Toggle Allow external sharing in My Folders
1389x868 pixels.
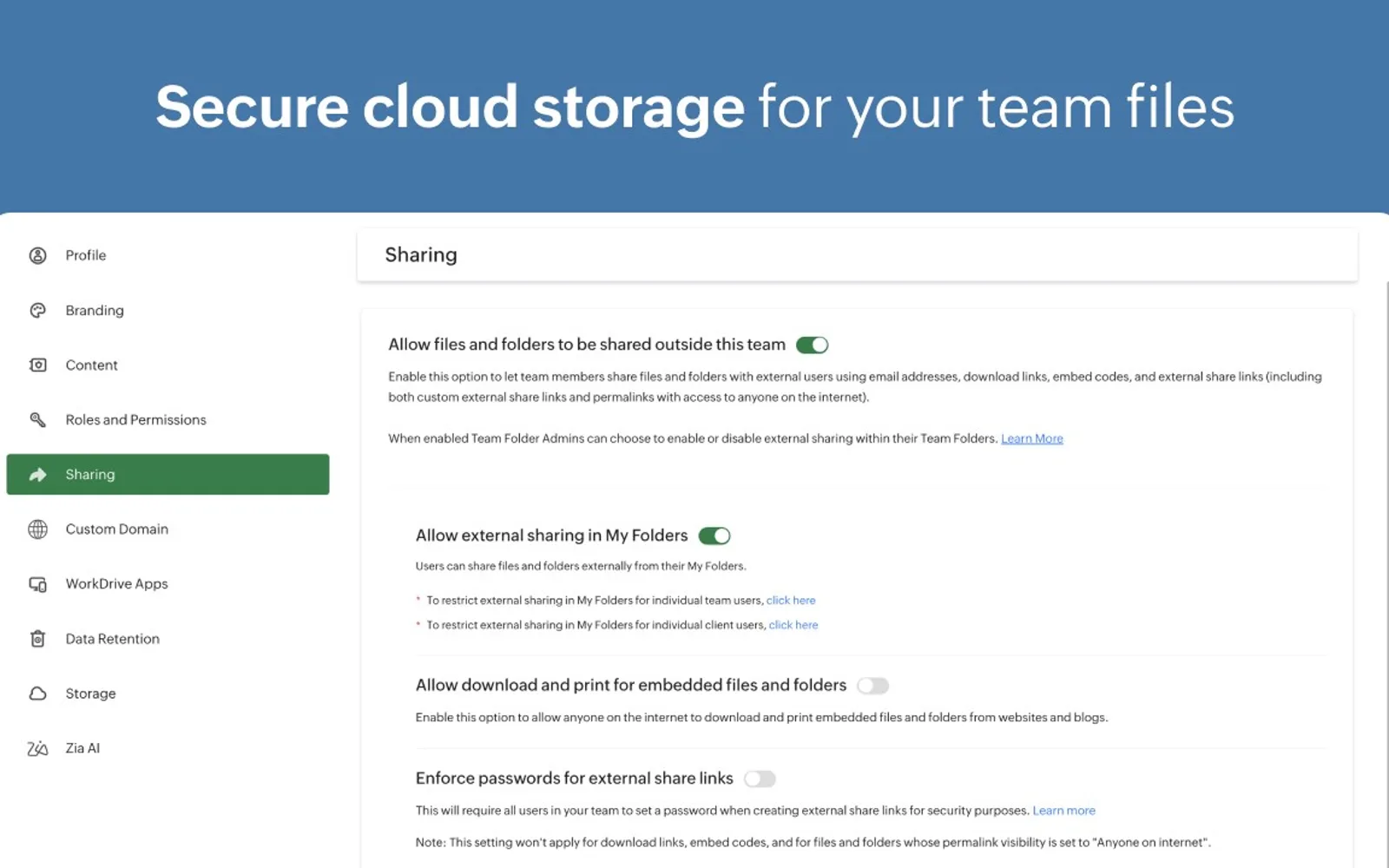tap(714, 536)
